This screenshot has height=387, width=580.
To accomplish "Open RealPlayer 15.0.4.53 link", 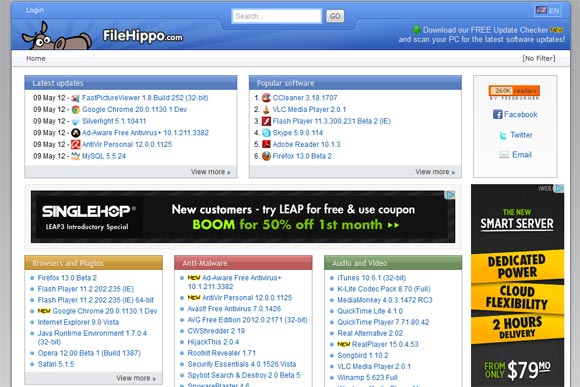I will point(385,344).
